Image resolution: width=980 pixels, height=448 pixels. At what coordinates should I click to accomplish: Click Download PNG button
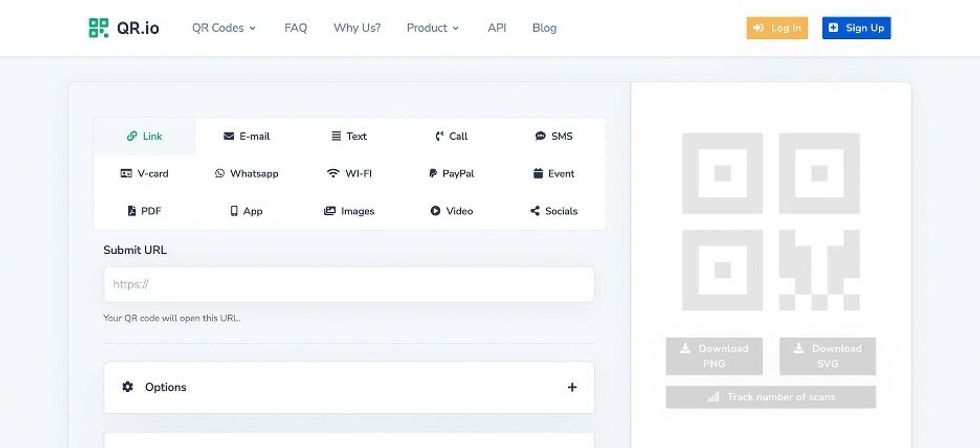point(714,356)
